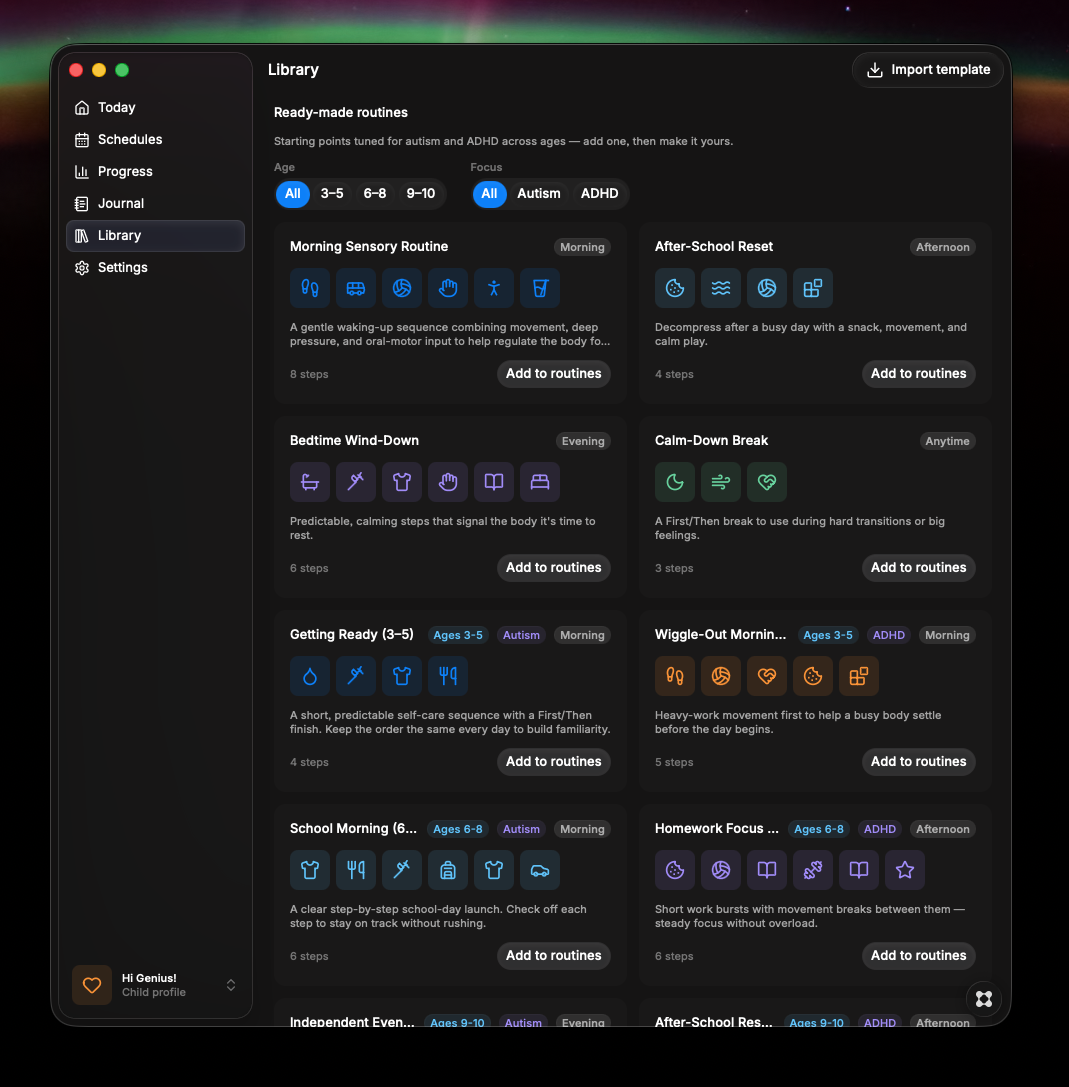This screenshot has height=1087, width=1069.
Task: Click the bed icon in Bedtime Wind-Down
Action: click(x=540, y=482)
